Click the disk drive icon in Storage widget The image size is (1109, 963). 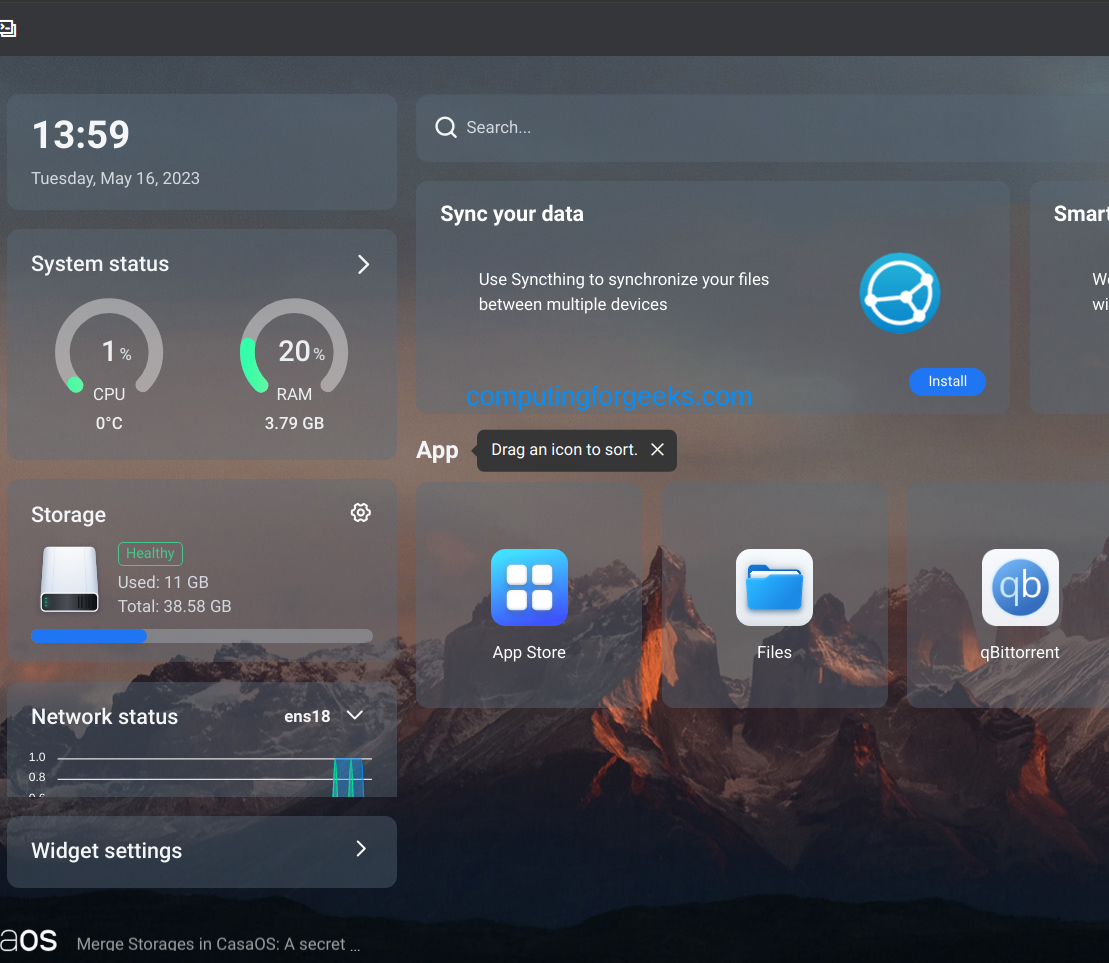[69, 578]
